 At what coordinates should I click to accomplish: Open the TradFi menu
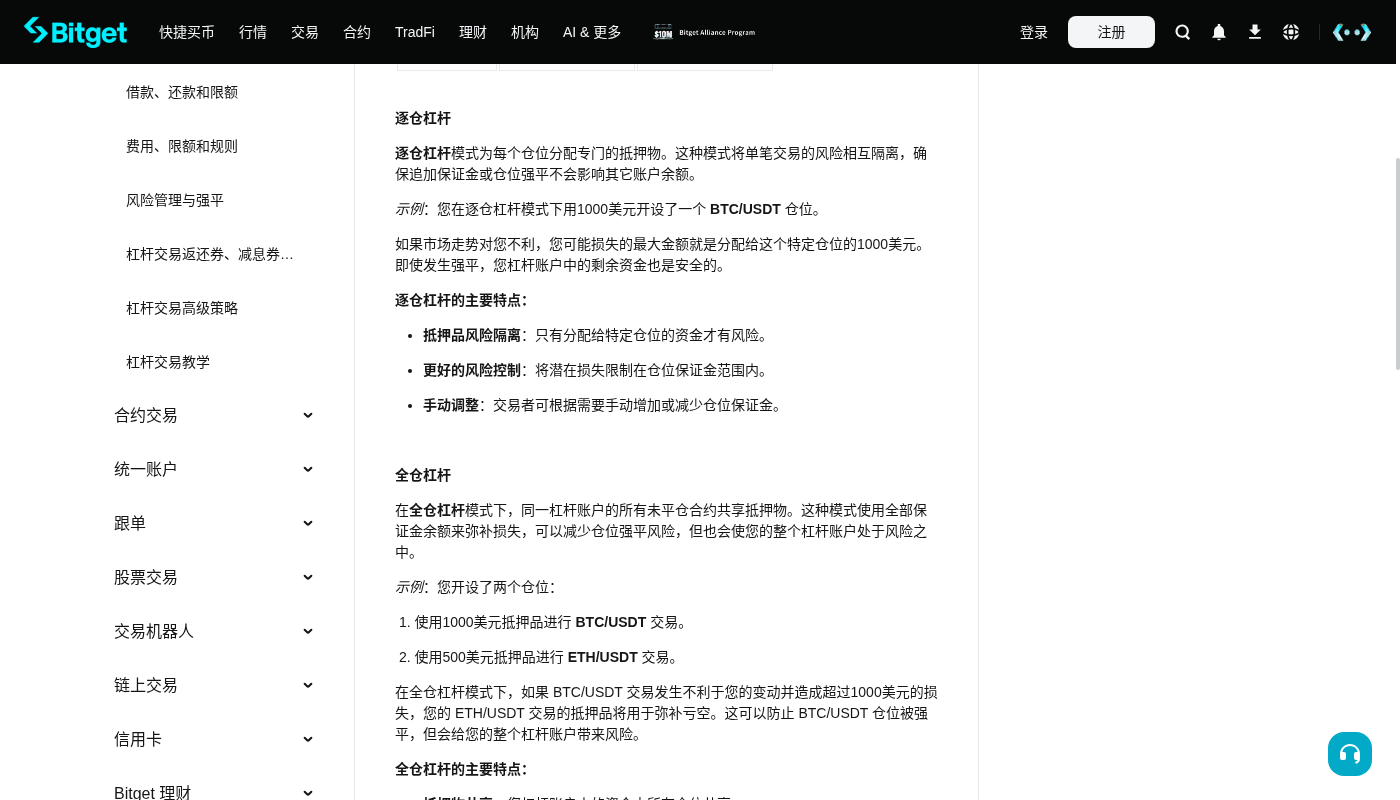[415, 32]
